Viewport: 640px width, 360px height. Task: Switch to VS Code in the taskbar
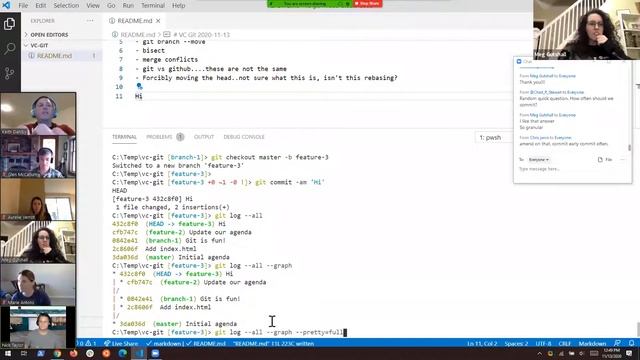[x=139, y=353]
